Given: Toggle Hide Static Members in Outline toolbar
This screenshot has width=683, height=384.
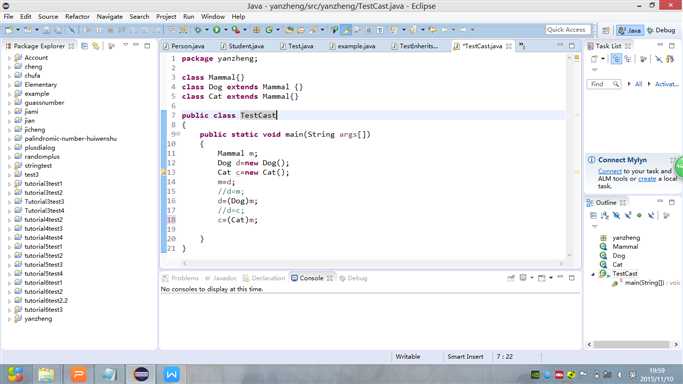Looking at the screenshot, I should [628, 216].
